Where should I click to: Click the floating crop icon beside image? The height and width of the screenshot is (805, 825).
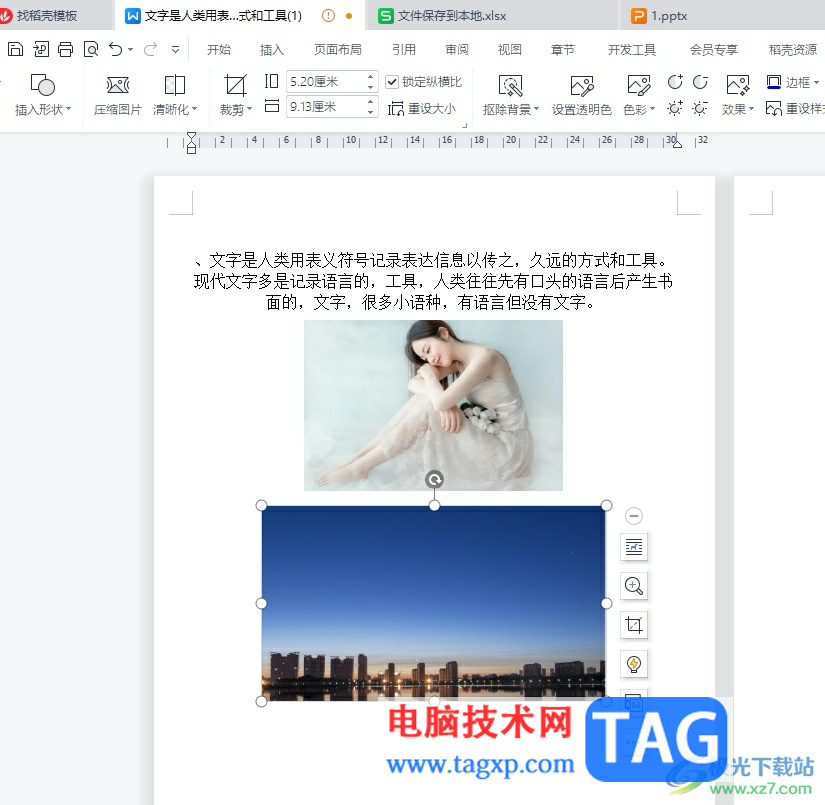tap(634, 625)
